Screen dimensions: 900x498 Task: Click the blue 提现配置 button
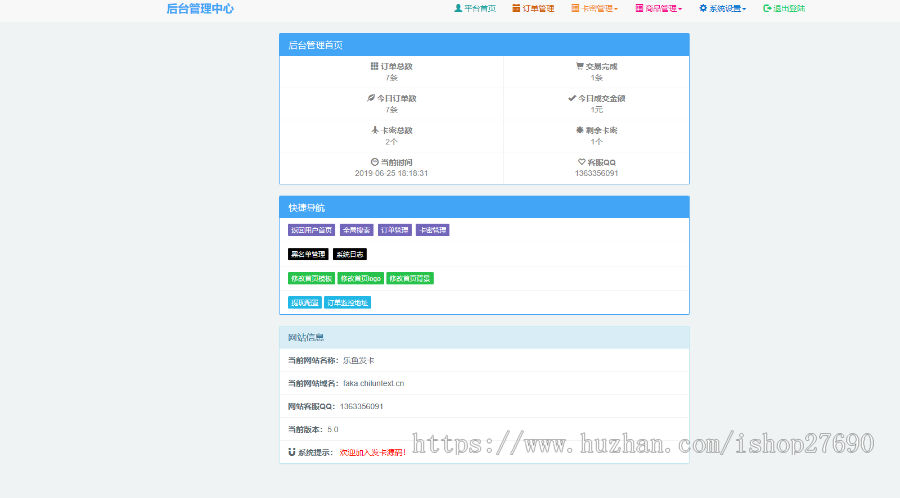305,302
